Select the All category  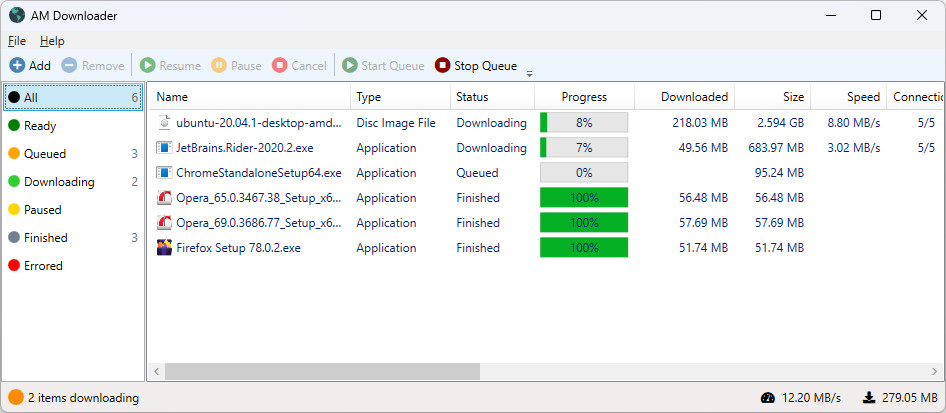pos(73,97)
